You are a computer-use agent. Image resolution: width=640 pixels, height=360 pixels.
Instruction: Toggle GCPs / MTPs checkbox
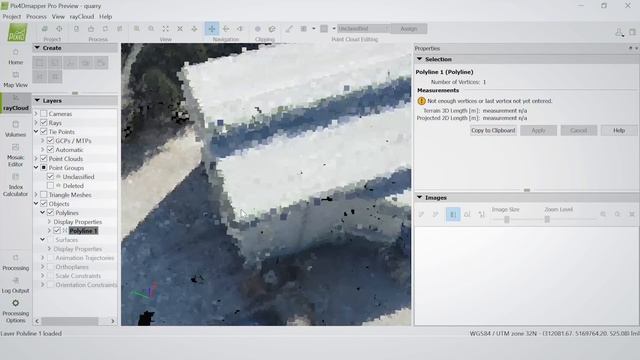tap(50, 140)
